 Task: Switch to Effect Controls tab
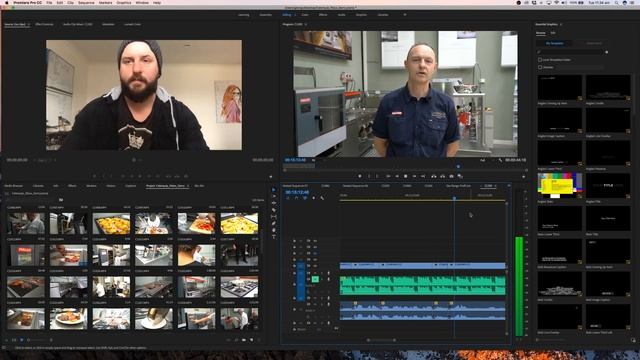(44, 24)
